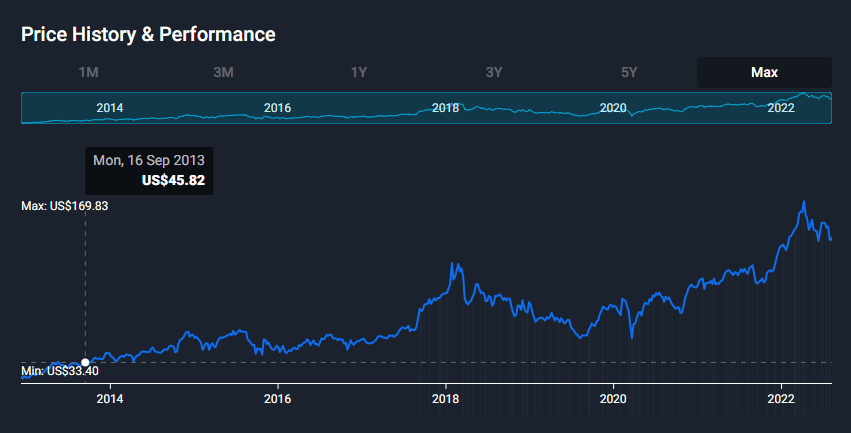Click the US$45.82 tooltip box
The width and height of the screenshot is (851, 433).
pos(149,171)
